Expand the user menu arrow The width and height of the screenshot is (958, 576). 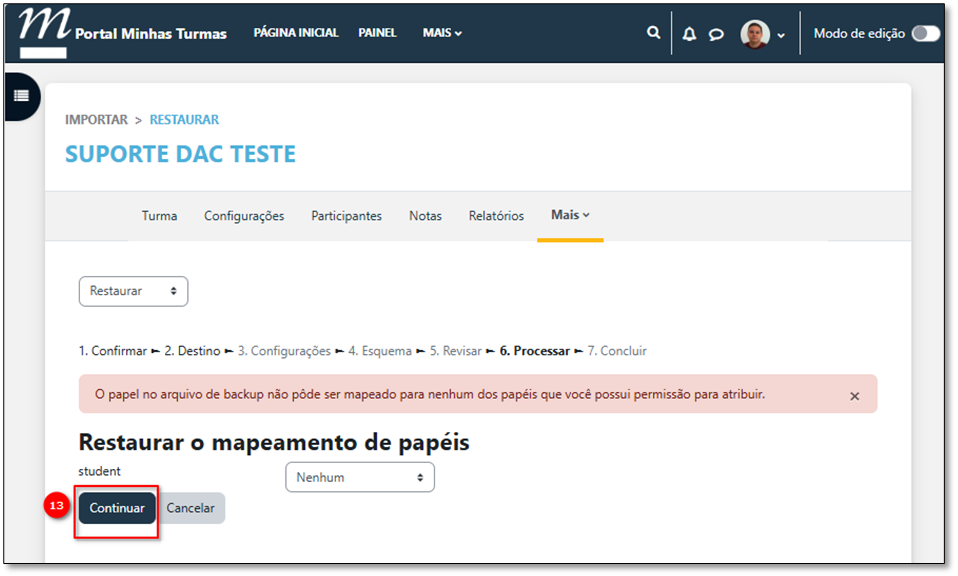781,35
